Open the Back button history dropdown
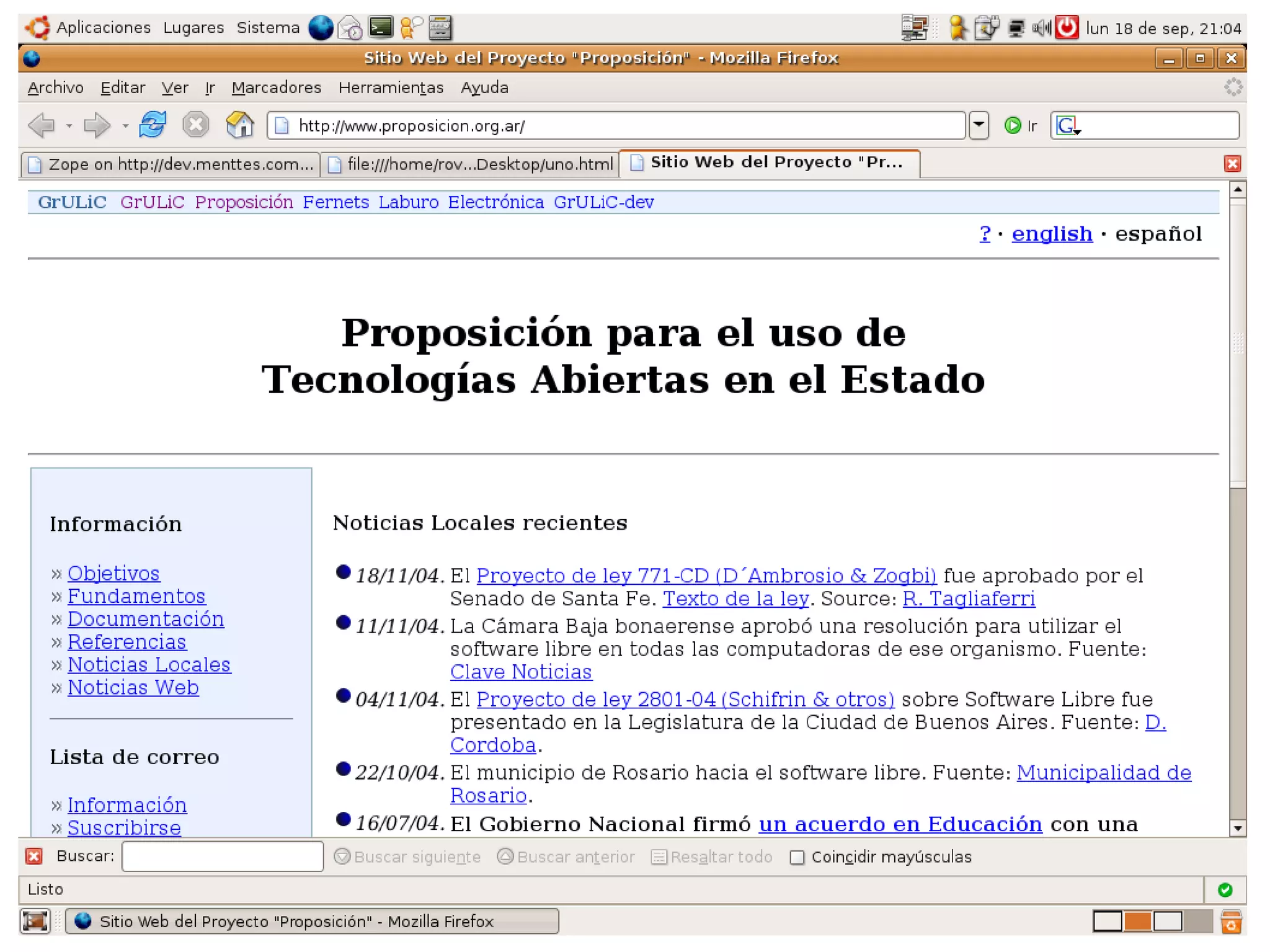 tap(69, 126)
